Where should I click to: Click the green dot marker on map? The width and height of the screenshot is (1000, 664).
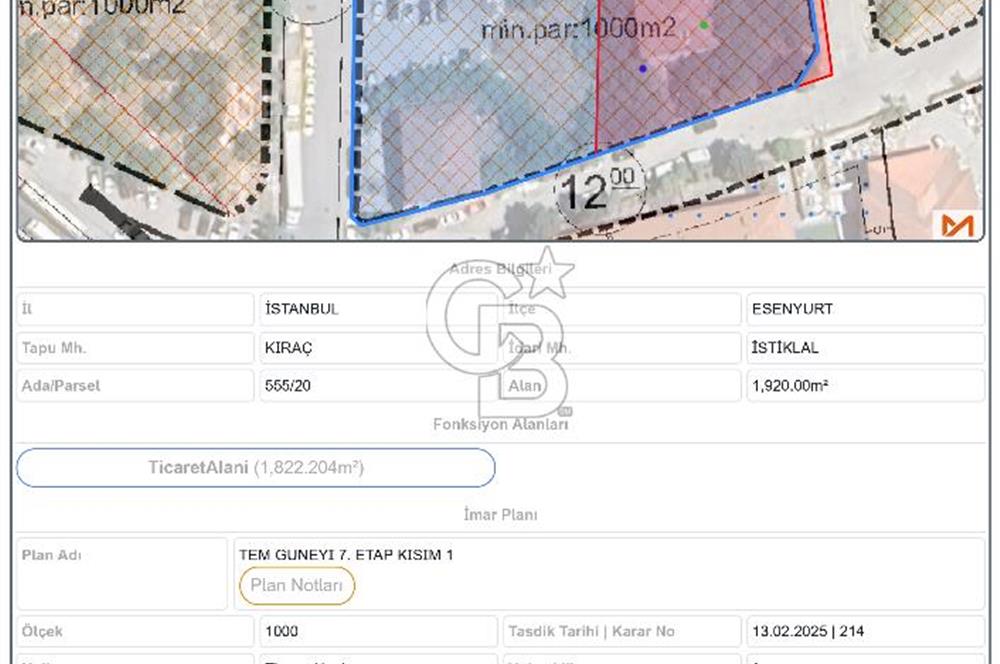(704, 24)
